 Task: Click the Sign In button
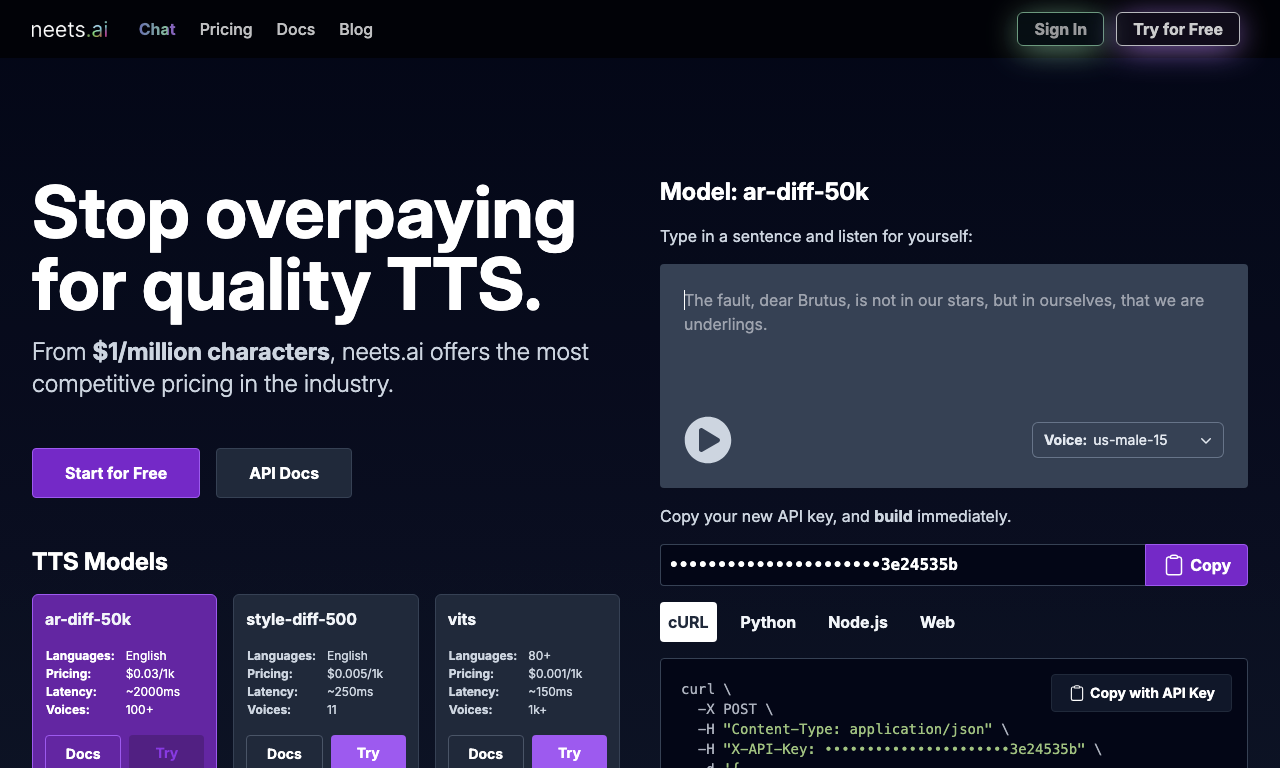coord(1060,29)
